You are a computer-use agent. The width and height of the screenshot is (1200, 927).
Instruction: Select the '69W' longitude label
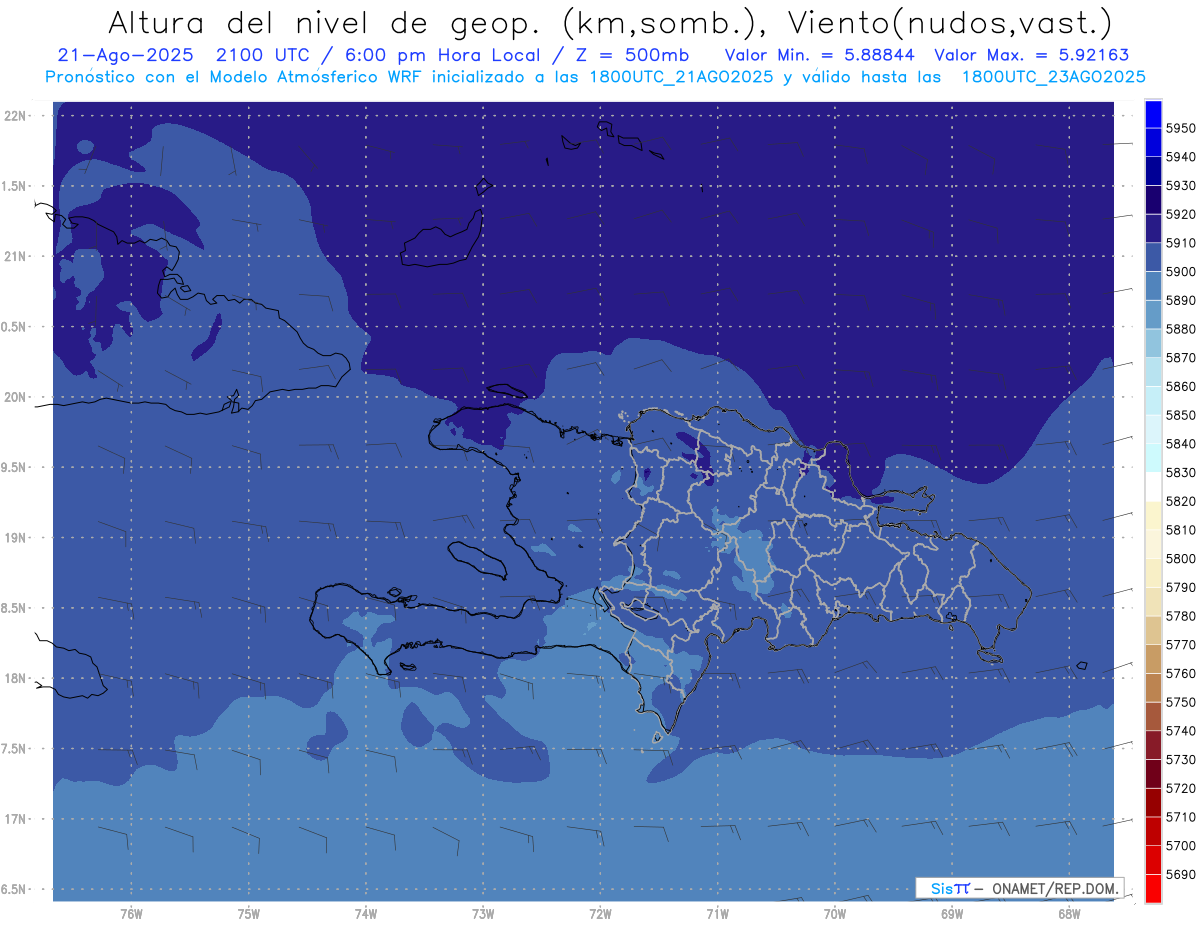pyautogui.click(x=952, y=914)
